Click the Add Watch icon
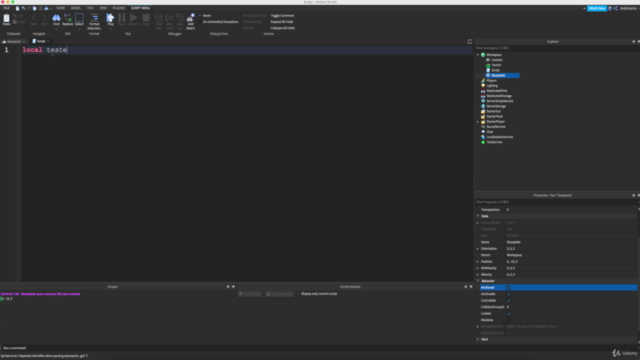Screen dimensions: 640x360 (x=191, y=18)
